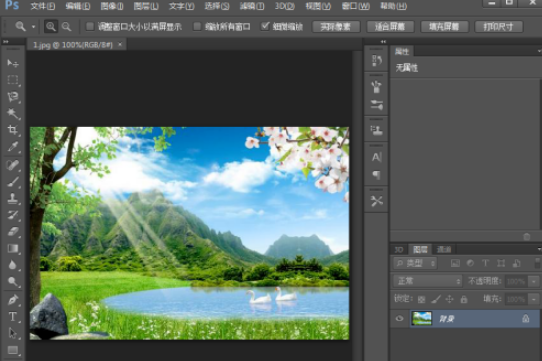Open the Brush settings panel icon
The height and width of the screenshot is (361, 542).
point(376,105)
